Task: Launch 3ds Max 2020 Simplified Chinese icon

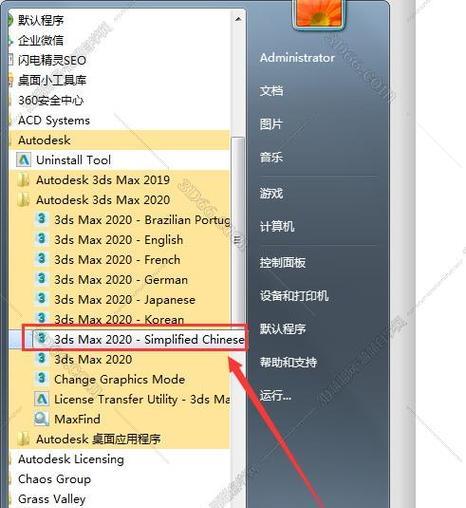Action: click(x=41, y=339)
